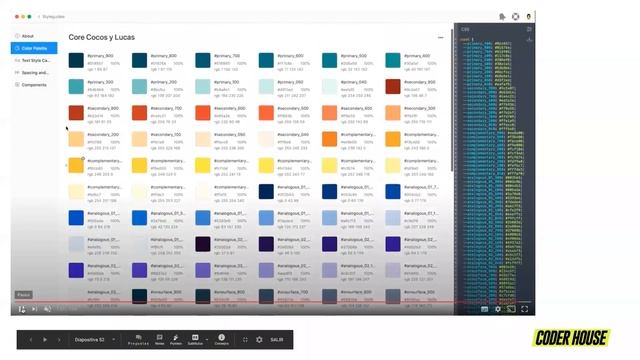
Task: Go to previous slide arrow in presenter bar
Action: 31,340
